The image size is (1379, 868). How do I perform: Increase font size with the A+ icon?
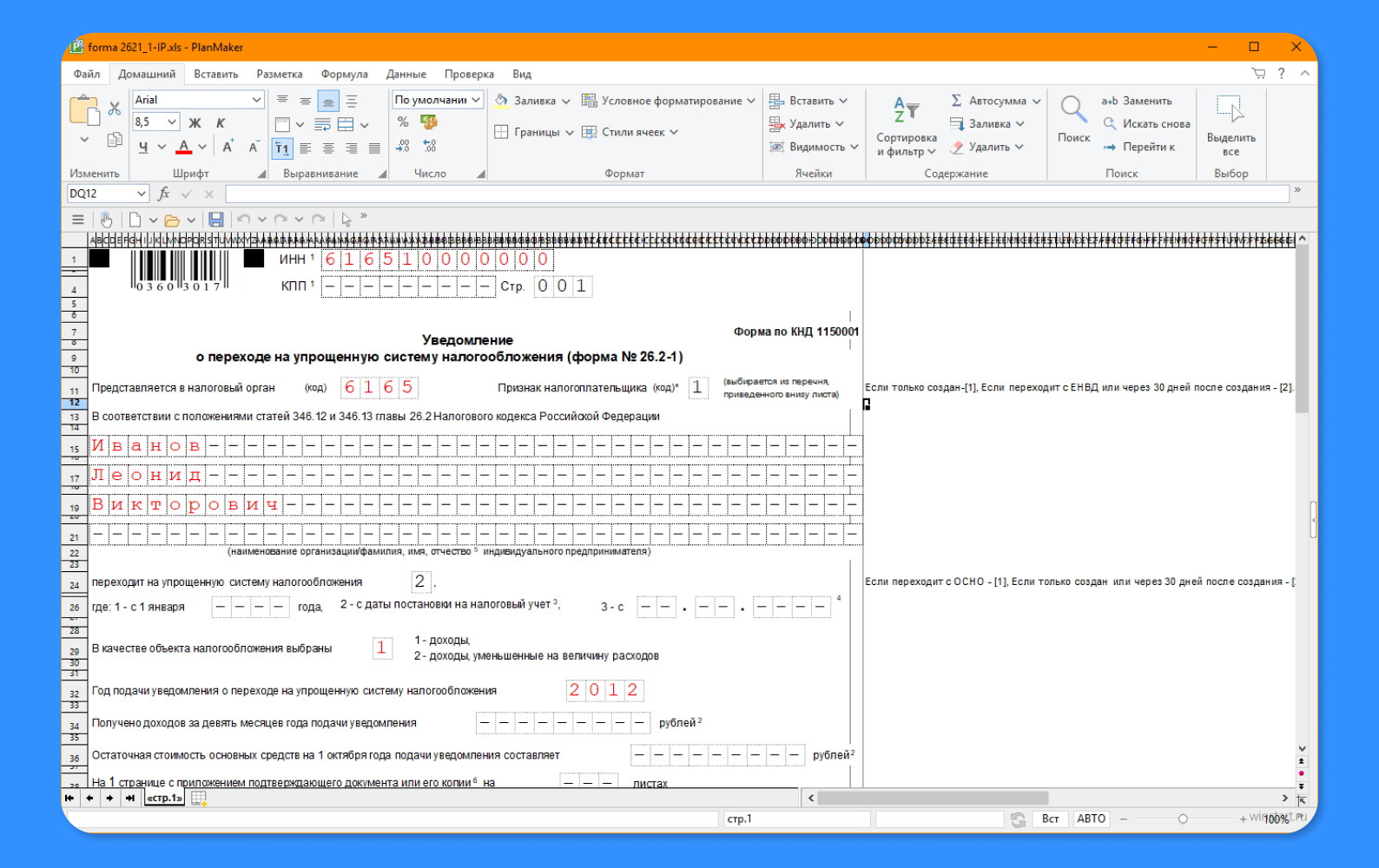[x=228, y=147]
